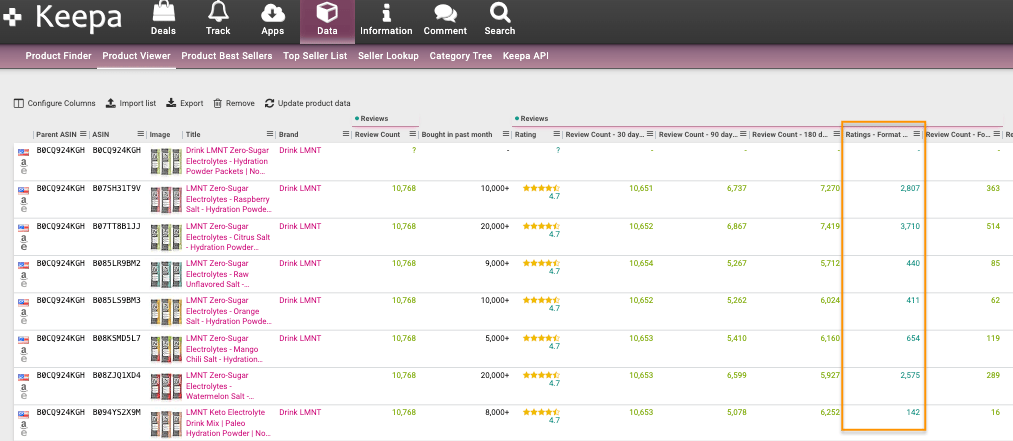Click the Amazon icon in row B07TT8B1JJ

click(24, 236)
